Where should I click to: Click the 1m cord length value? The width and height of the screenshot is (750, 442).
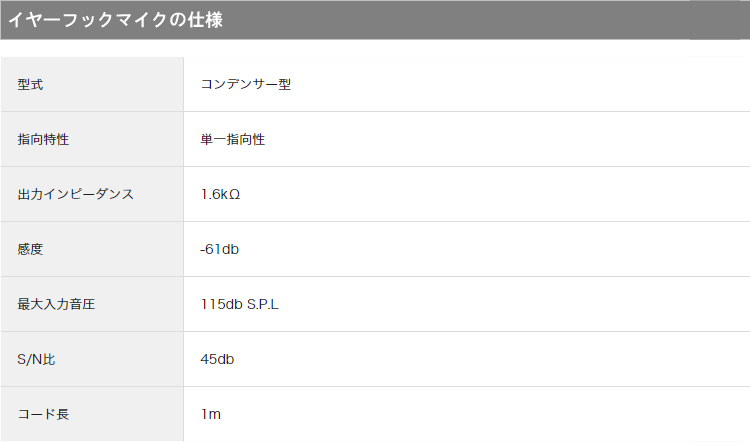211,414
